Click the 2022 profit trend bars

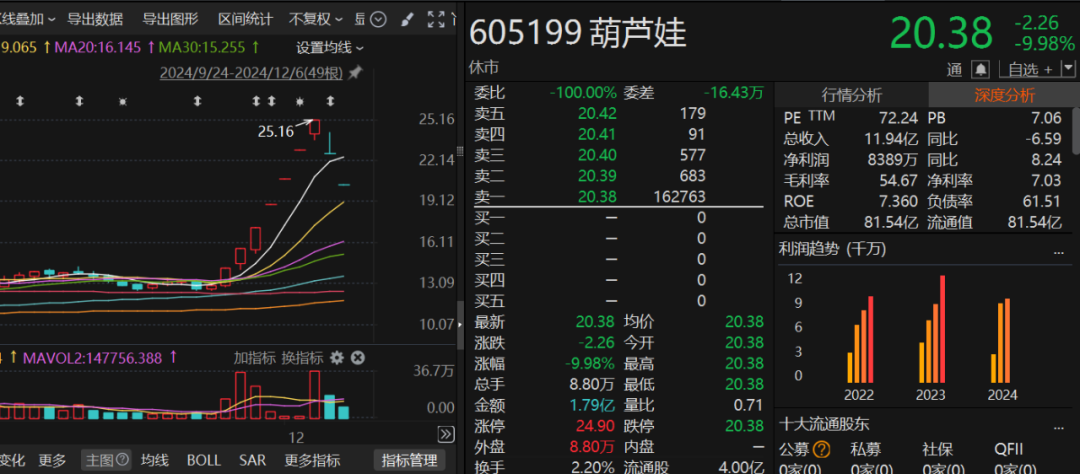coord(860,339)
